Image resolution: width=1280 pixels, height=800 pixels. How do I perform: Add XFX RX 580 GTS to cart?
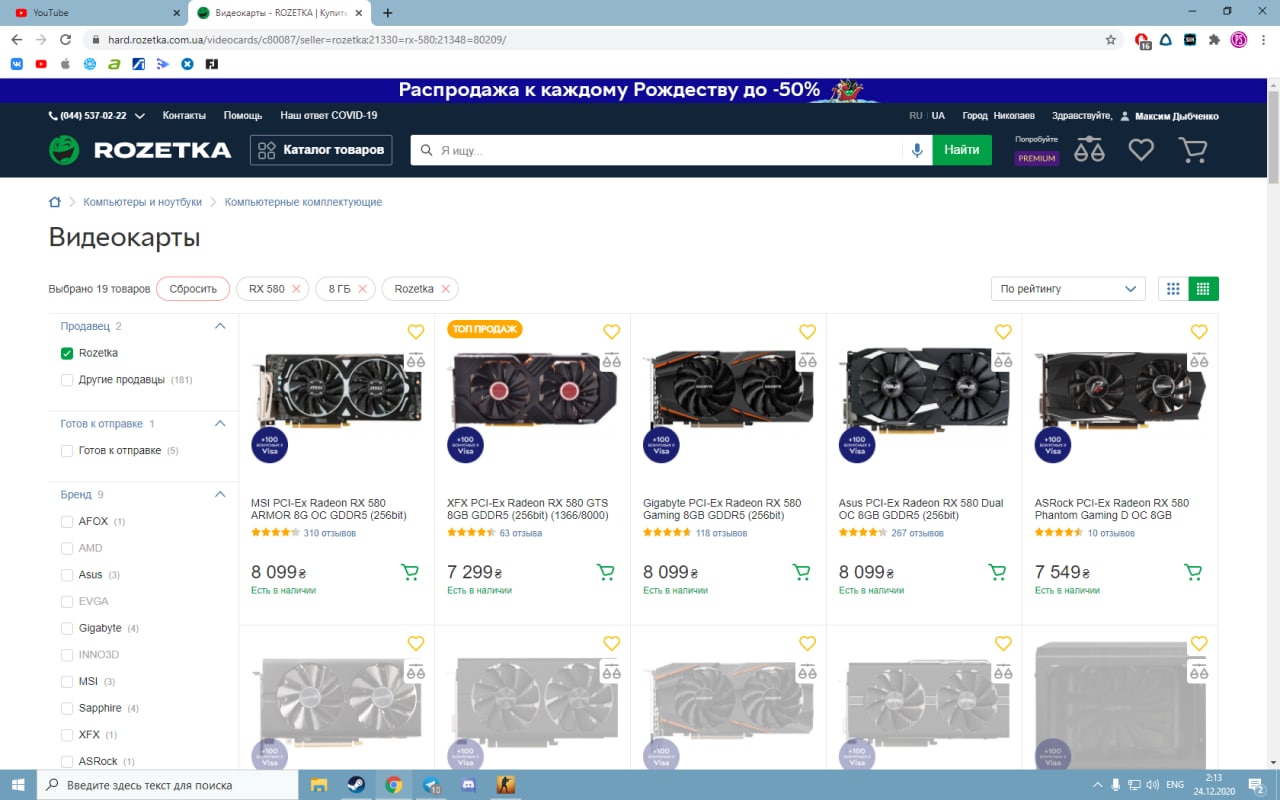point(606,572)
